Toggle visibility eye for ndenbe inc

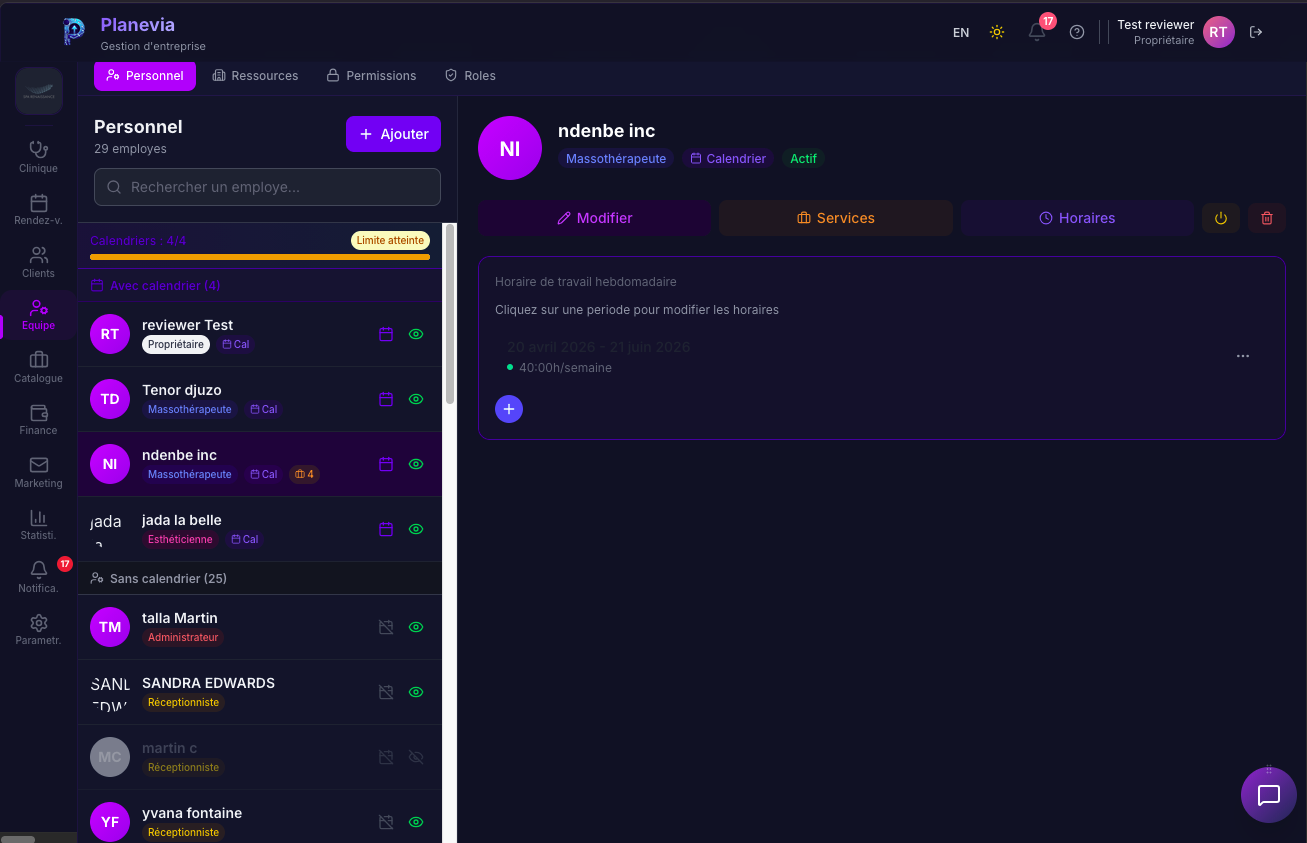(416, 464)
